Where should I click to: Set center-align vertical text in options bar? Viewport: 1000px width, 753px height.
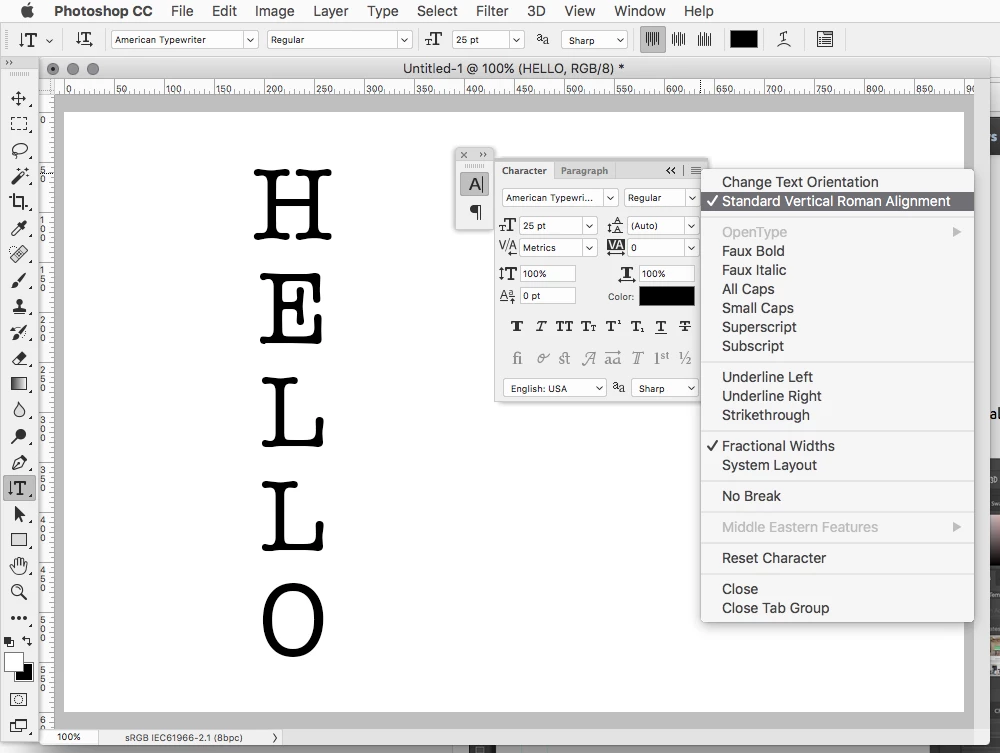click(679, 40)
